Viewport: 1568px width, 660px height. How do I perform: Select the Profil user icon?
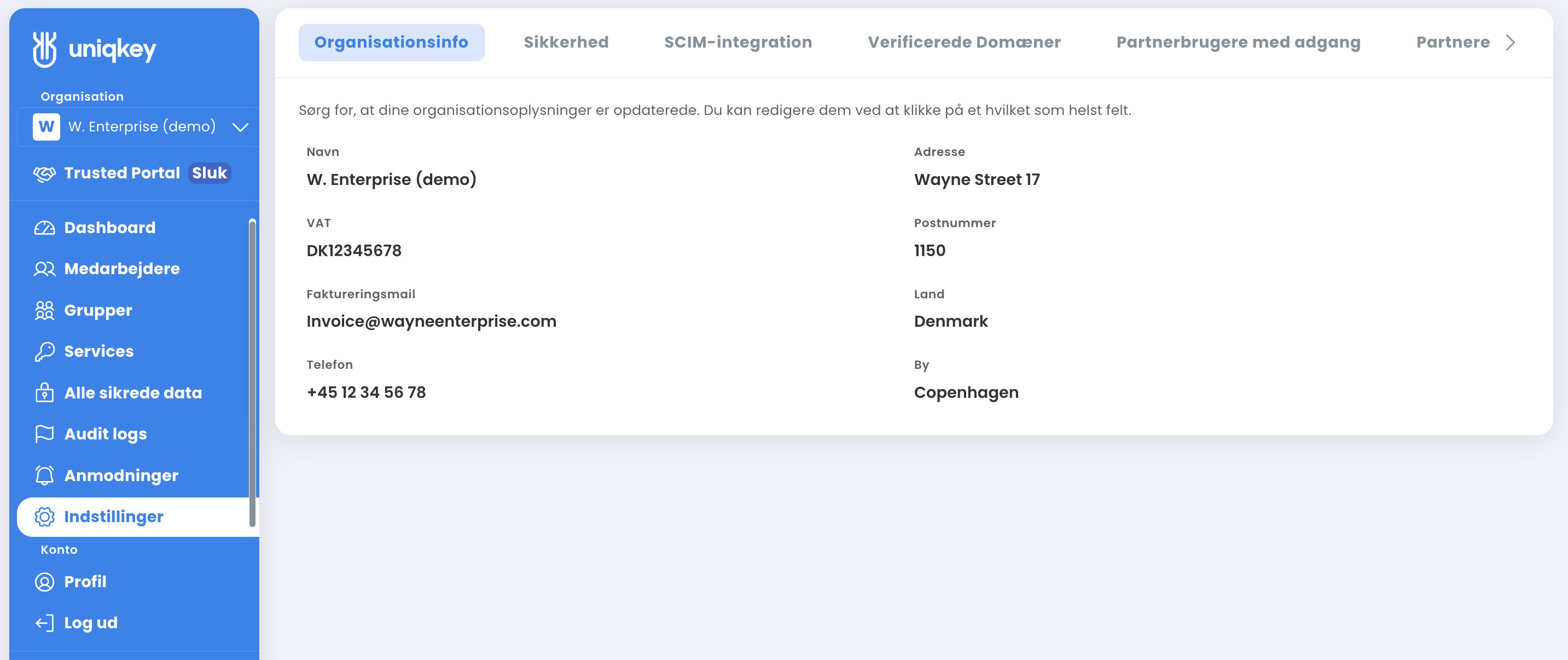[x=44, y=582]
